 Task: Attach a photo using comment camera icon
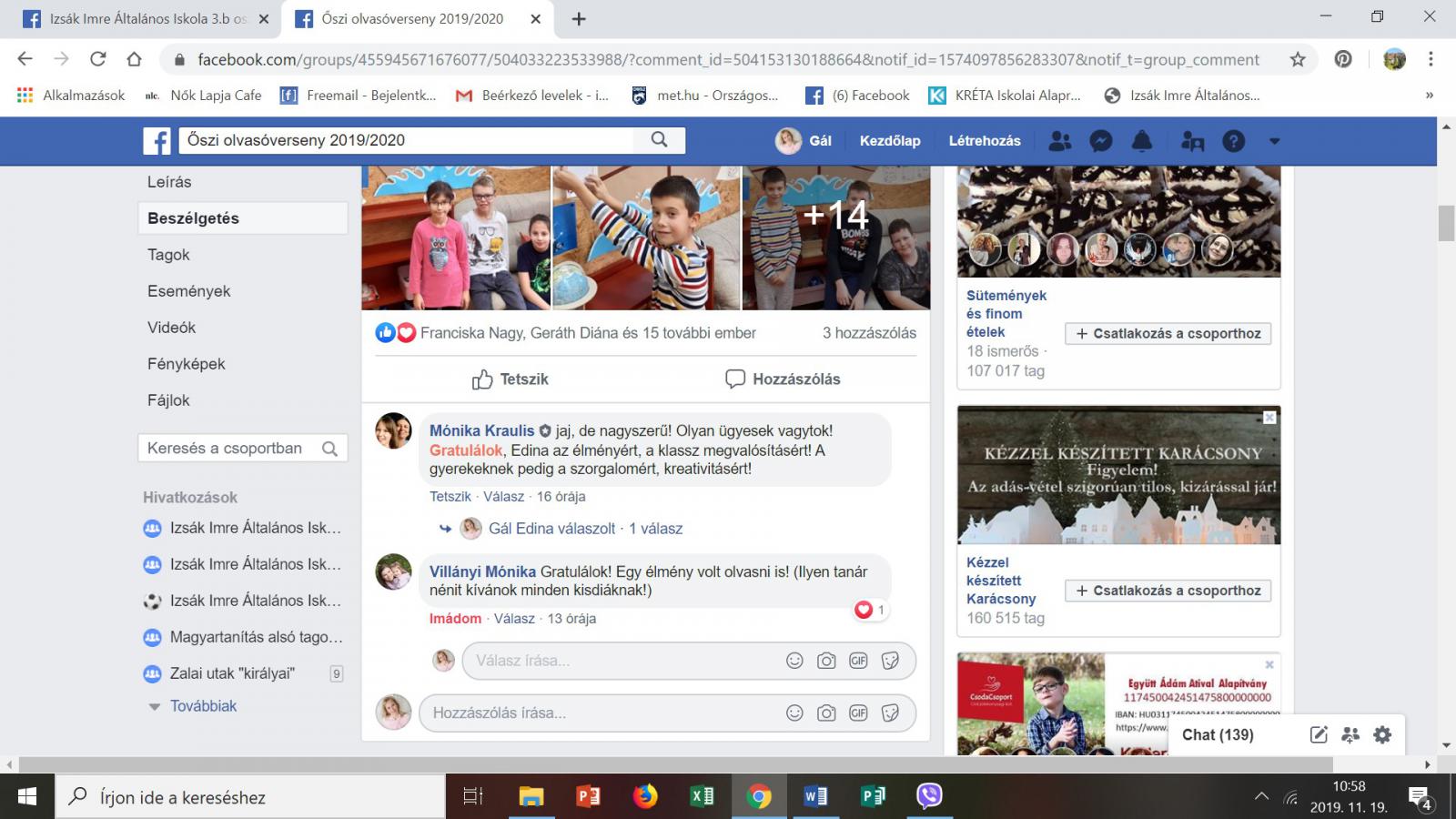(x=826, y=713)
